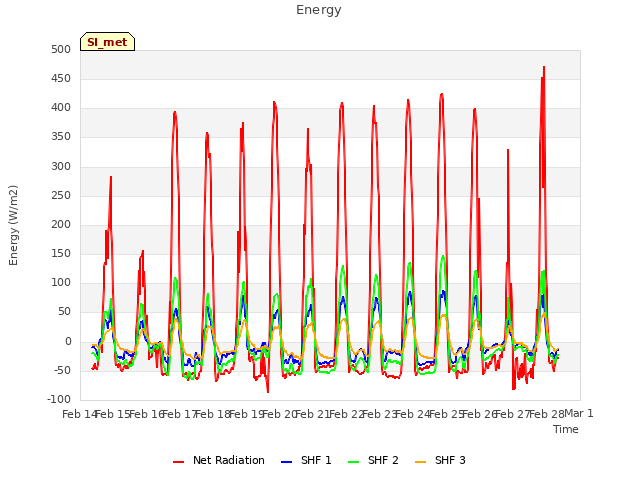Click the -100 y-axis tick label

point(59,400)
